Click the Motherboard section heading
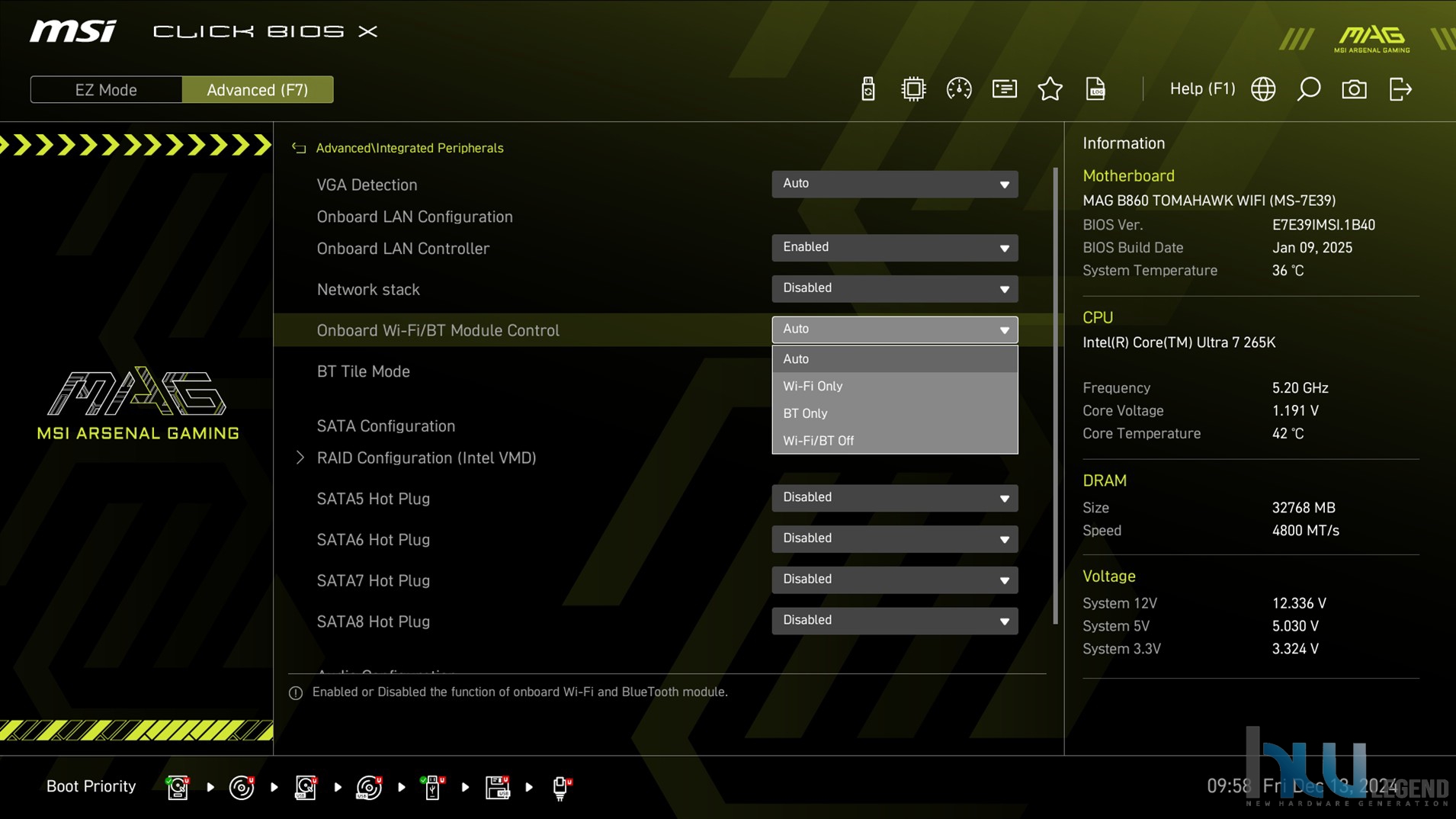Image resolution: width=1456 pixels, height=819 pixels. 1128,175
